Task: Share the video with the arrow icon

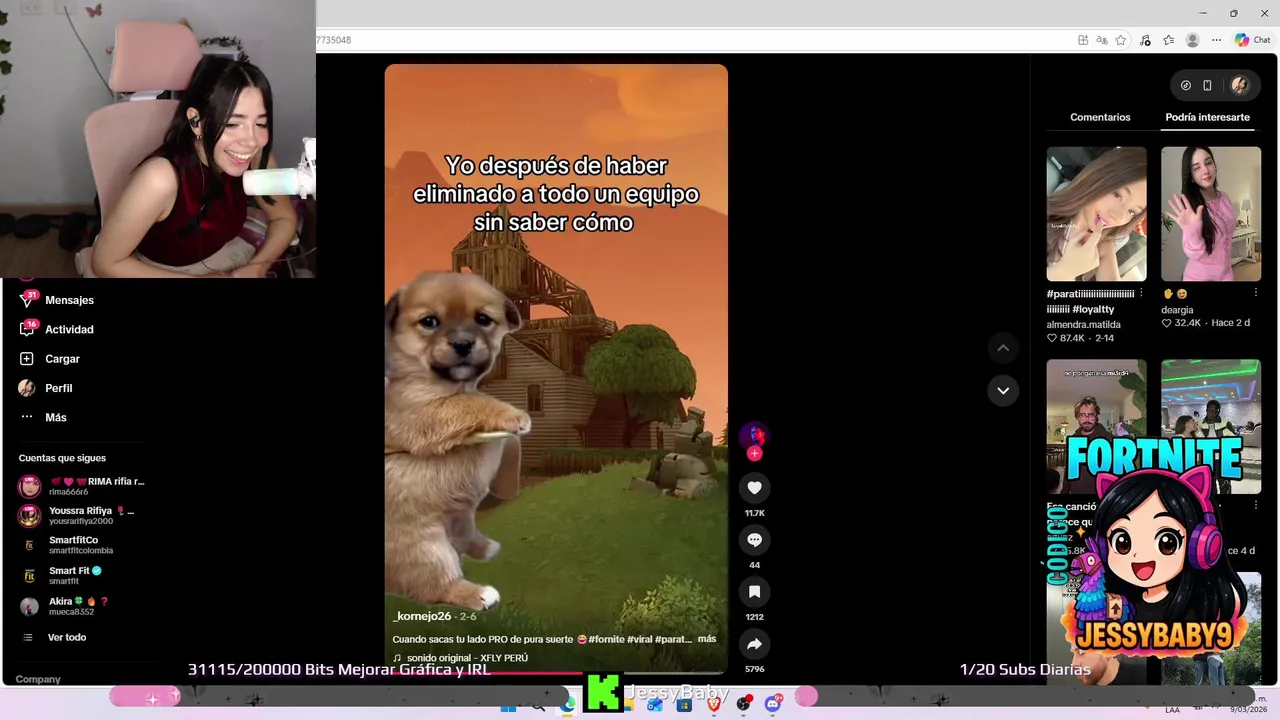Action: tap(754, 644)
